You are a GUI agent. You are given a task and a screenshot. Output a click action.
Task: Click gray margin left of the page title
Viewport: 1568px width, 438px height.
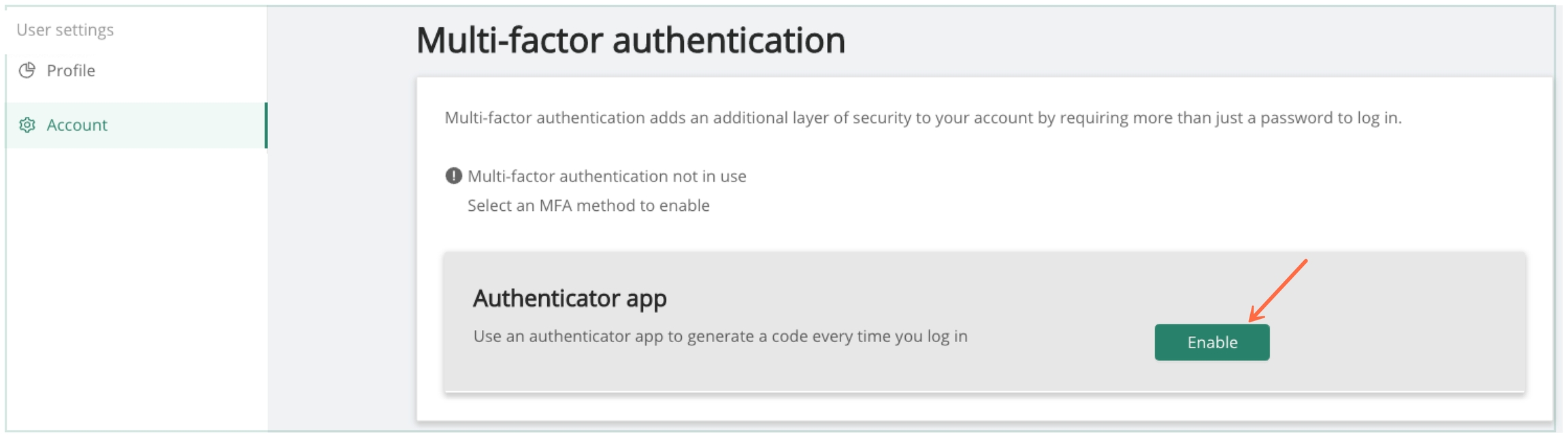(340, 41)
